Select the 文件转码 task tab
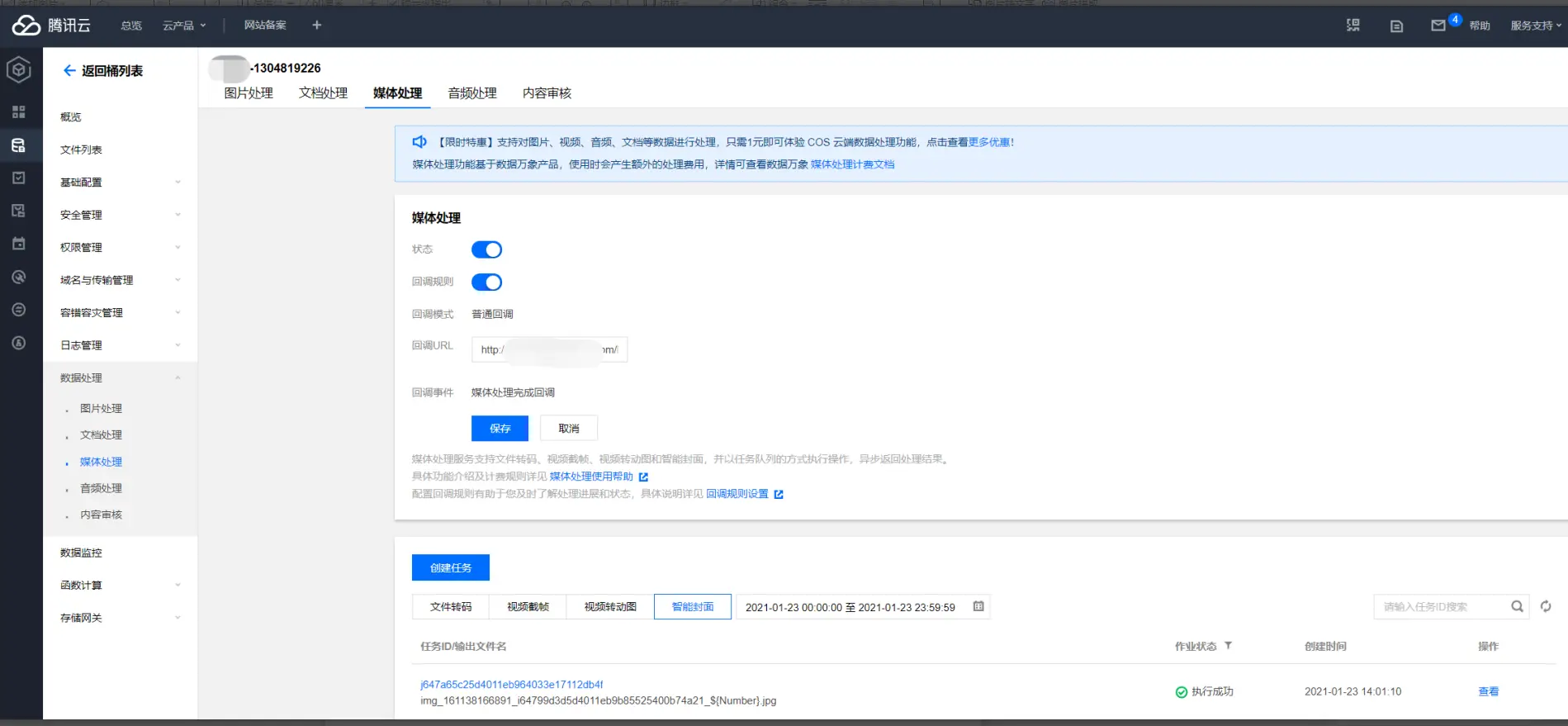 coord(451,606)
